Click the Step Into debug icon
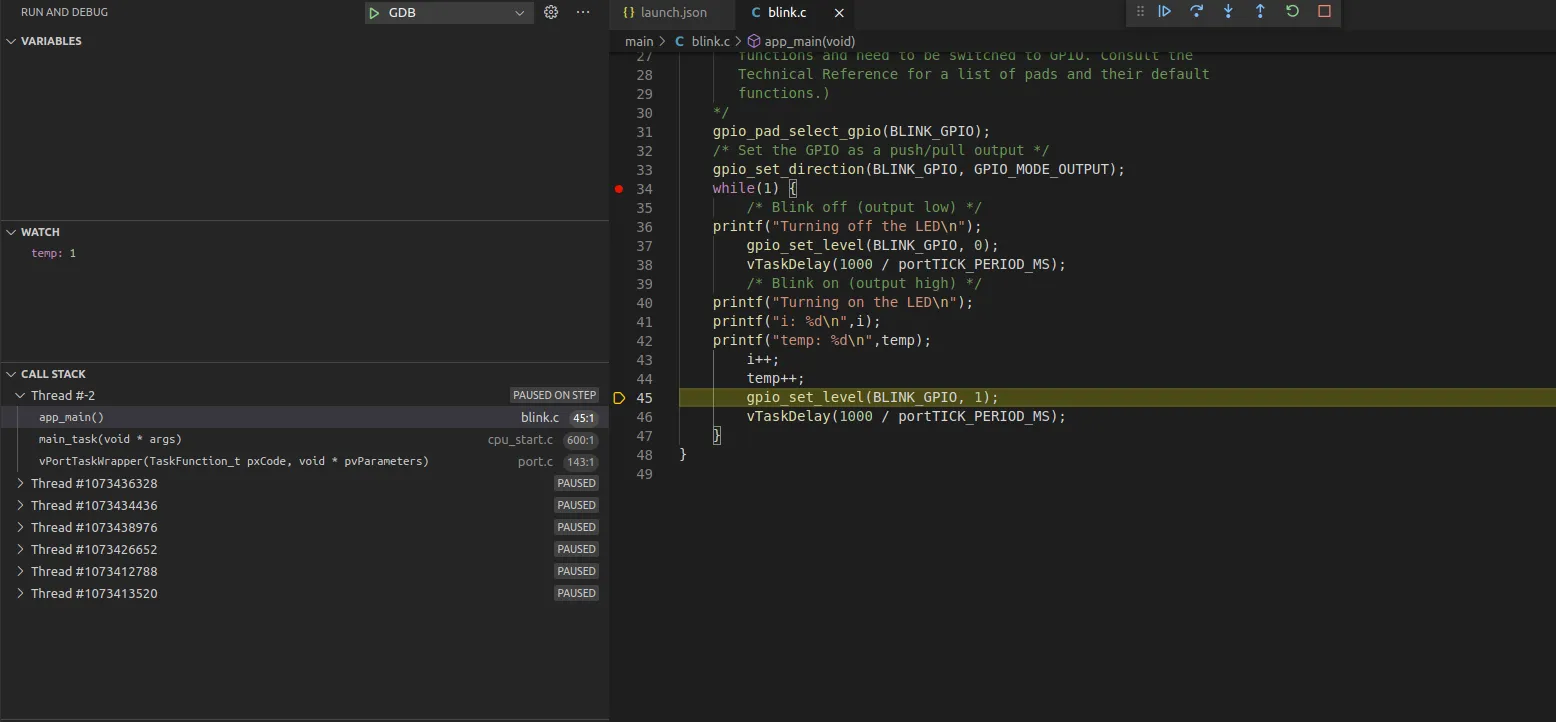Image resolution: width=1556 pixels, height=722 pixels. [1228, 12]
